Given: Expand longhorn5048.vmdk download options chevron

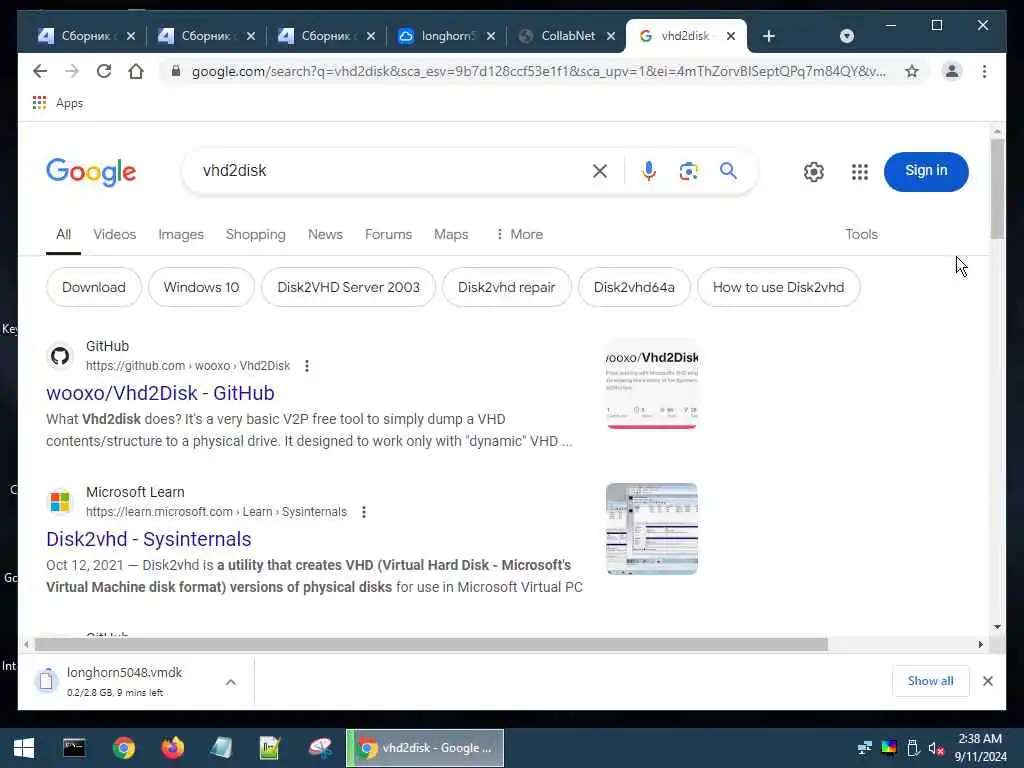Looking at the screenshot, I should point(231,682).
